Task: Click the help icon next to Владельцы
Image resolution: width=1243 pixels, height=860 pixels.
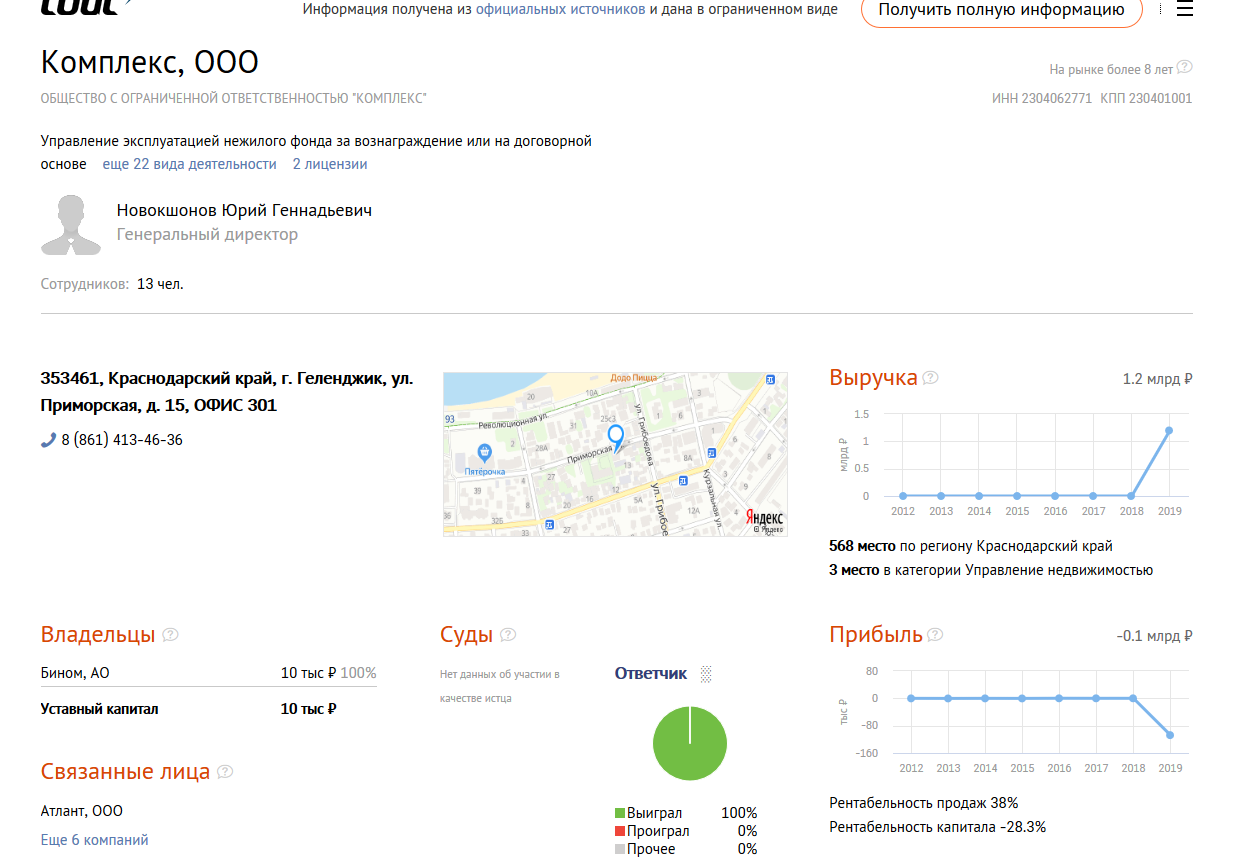Action: click(x=170, y=635)
